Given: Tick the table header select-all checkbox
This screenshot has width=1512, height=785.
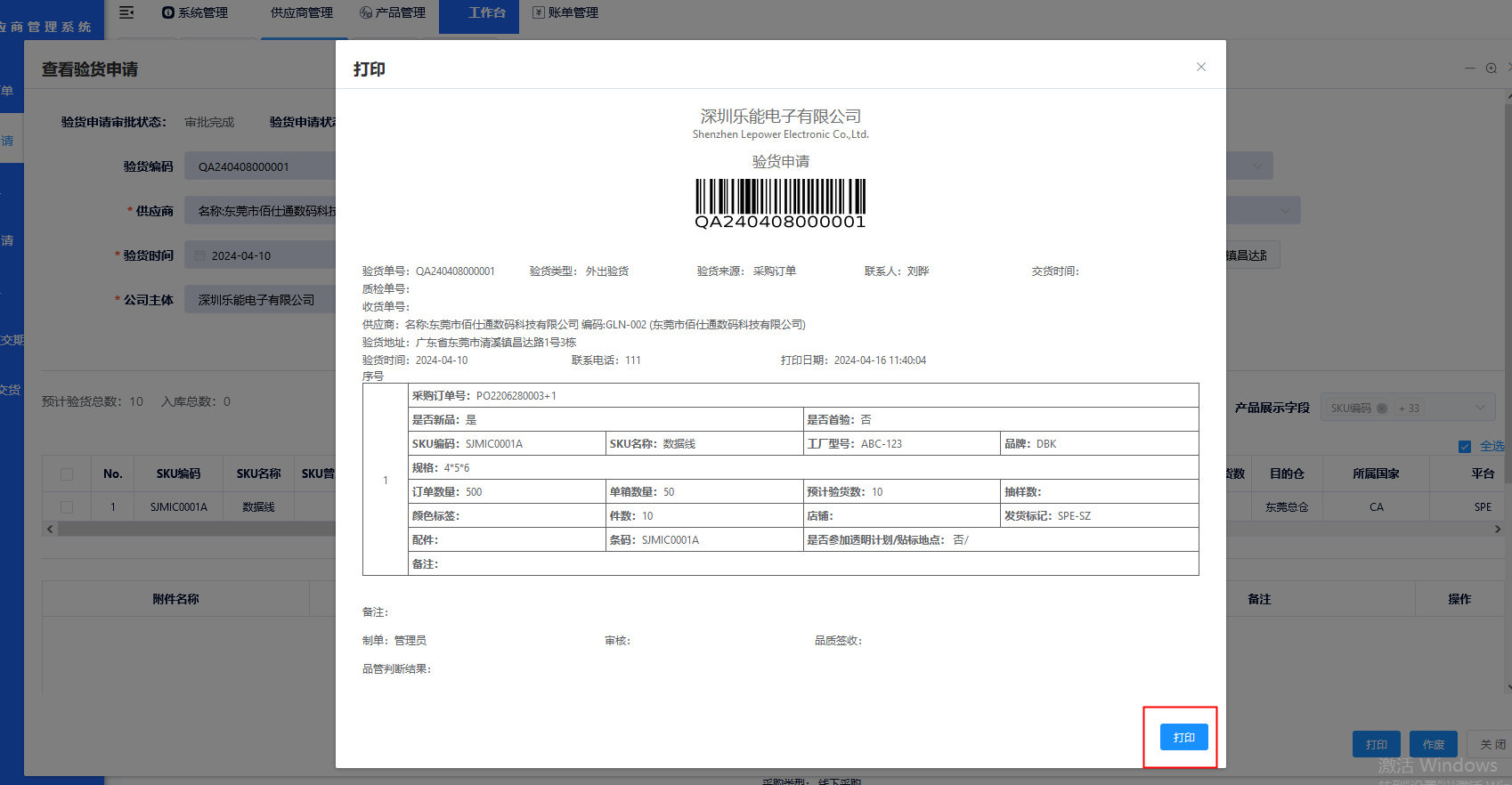Looking at the screenshot, I should [x=67, y=474].
